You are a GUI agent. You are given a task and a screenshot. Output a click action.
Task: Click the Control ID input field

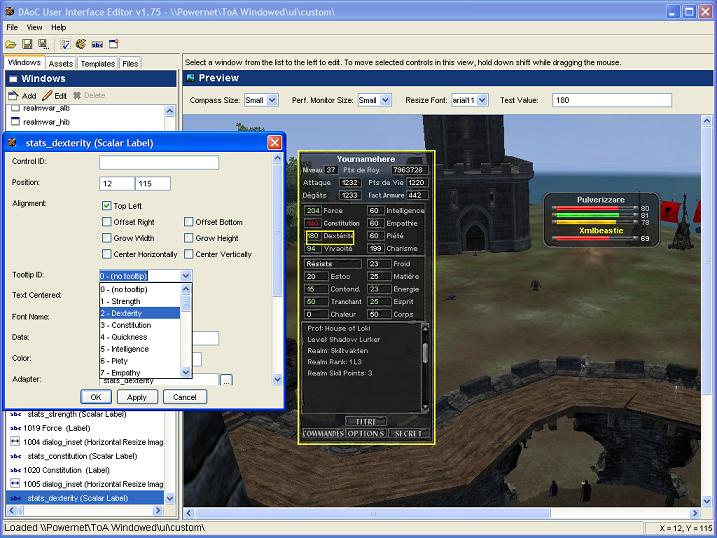pyautogui.click(x=159, y=162)
